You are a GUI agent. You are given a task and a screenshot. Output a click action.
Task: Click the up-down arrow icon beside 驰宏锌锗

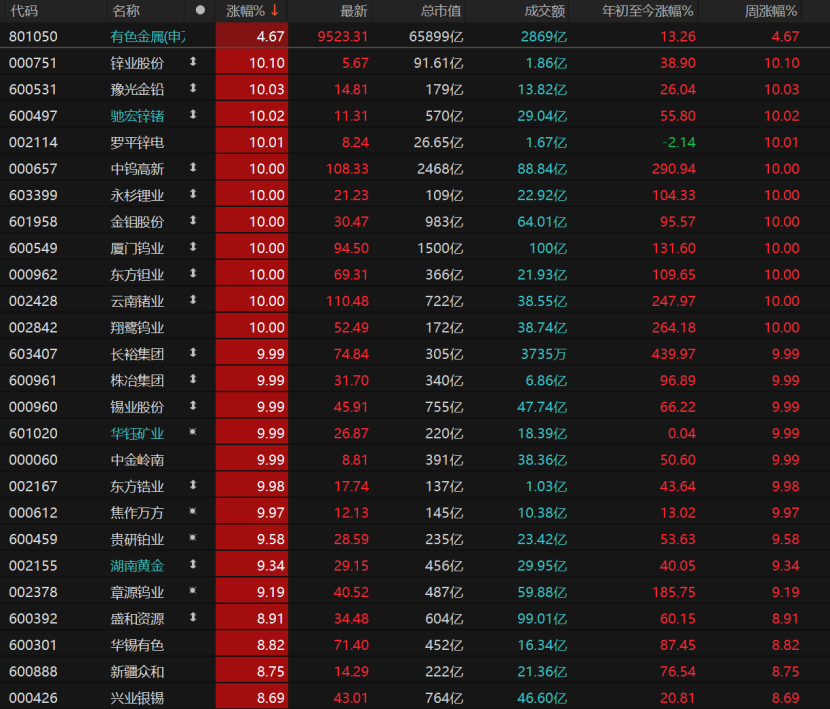tap(193, 115)
